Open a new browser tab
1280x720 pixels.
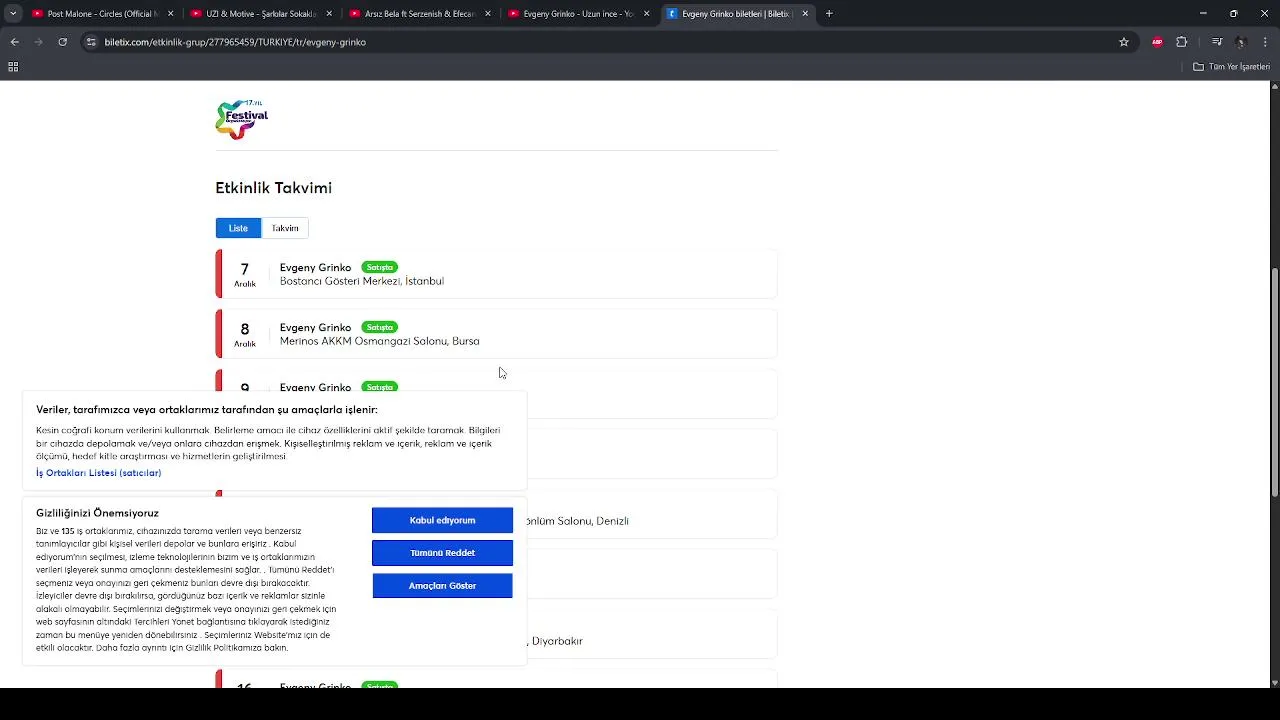pos(829,14)
